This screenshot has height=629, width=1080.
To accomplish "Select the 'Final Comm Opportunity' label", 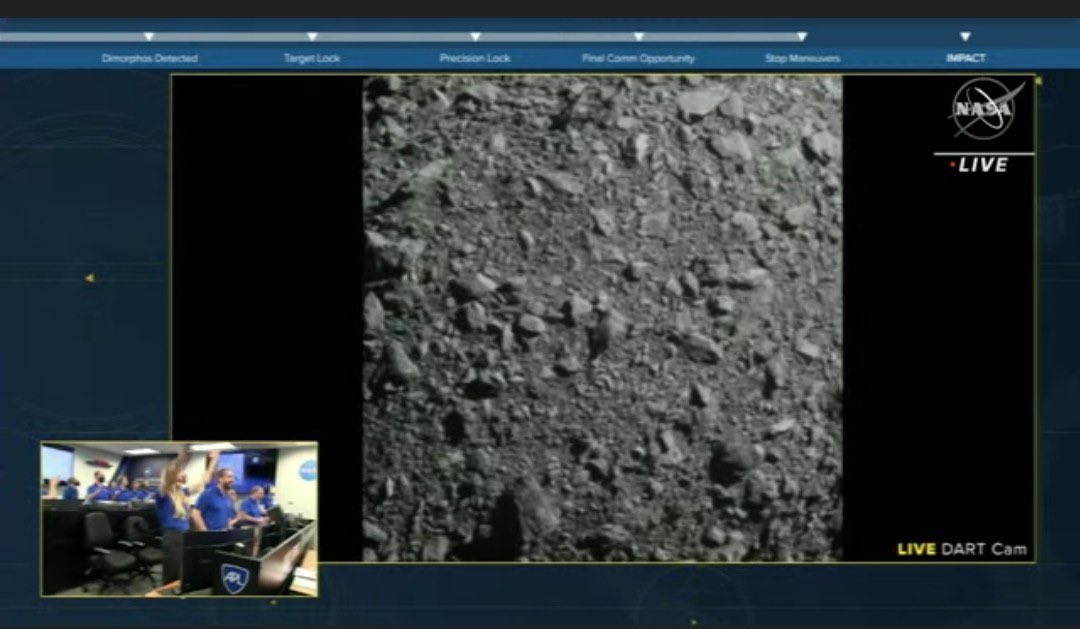I will [x=638, y=59].
